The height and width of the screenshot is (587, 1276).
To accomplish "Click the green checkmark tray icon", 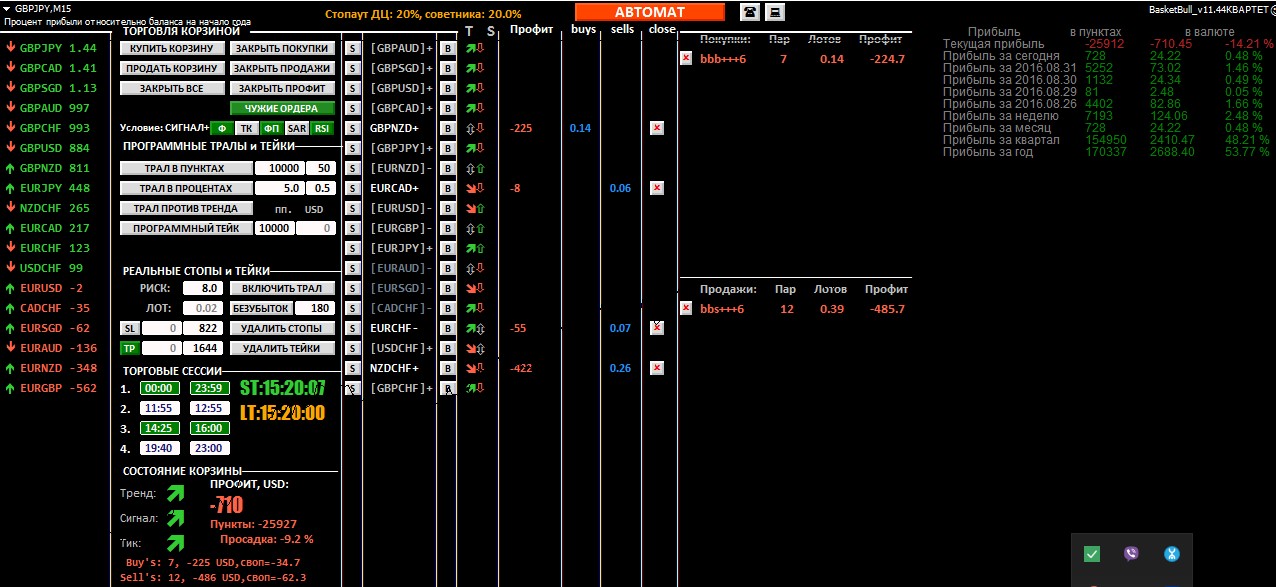I will pyautogui.click(x=1092, y=554).
